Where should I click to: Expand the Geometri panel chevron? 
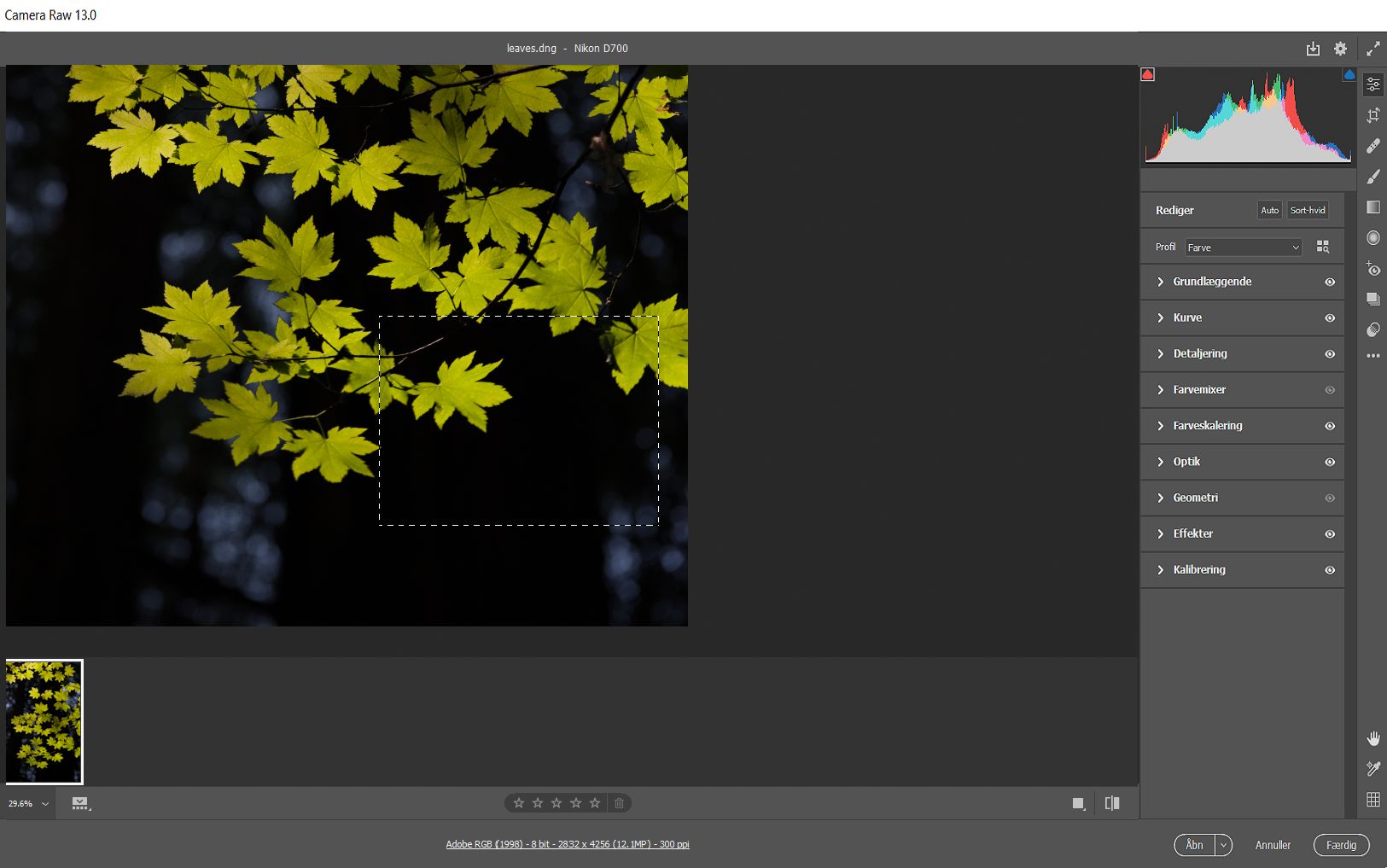tap(1160, 498)
